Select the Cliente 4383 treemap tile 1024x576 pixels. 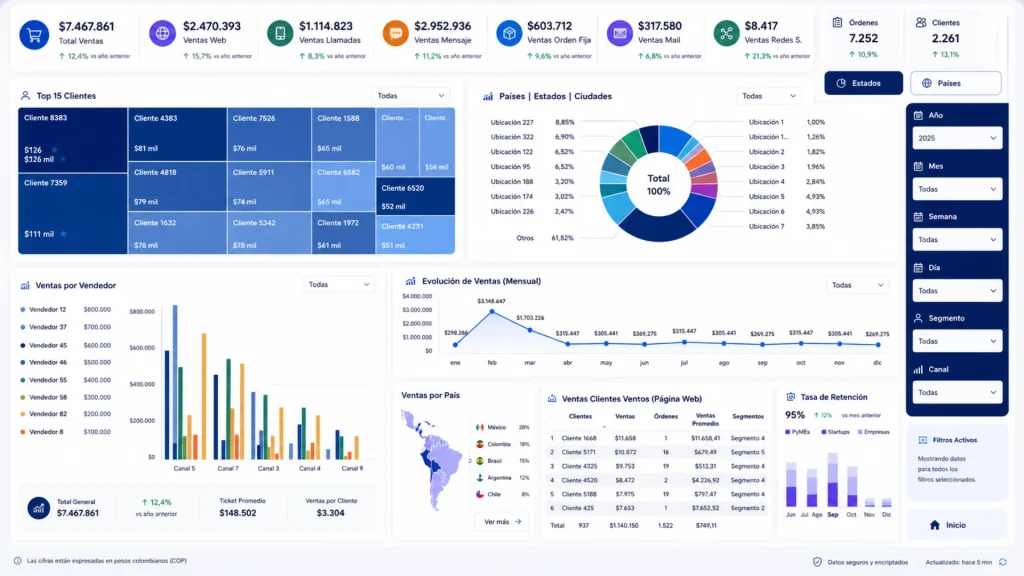click(178, 135)
